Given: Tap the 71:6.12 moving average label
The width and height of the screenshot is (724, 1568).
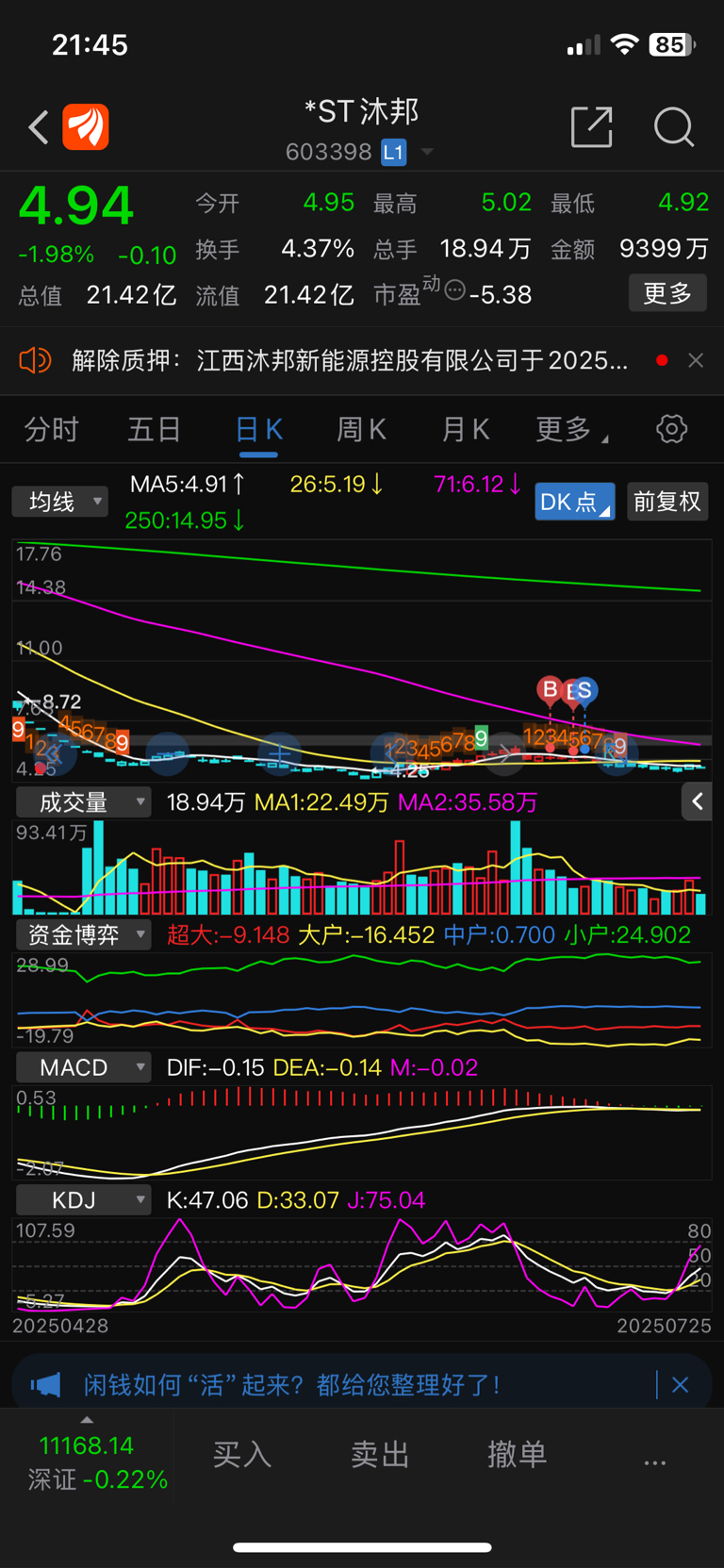Looking at the screenshot, I should coord(478,485).
